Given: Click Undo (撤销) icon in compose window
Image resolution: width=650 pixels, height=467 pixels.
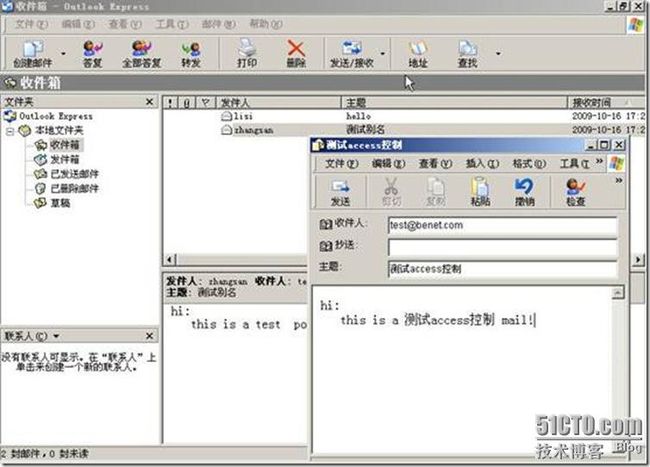Looking at the screenshot, I should point(524,192).
